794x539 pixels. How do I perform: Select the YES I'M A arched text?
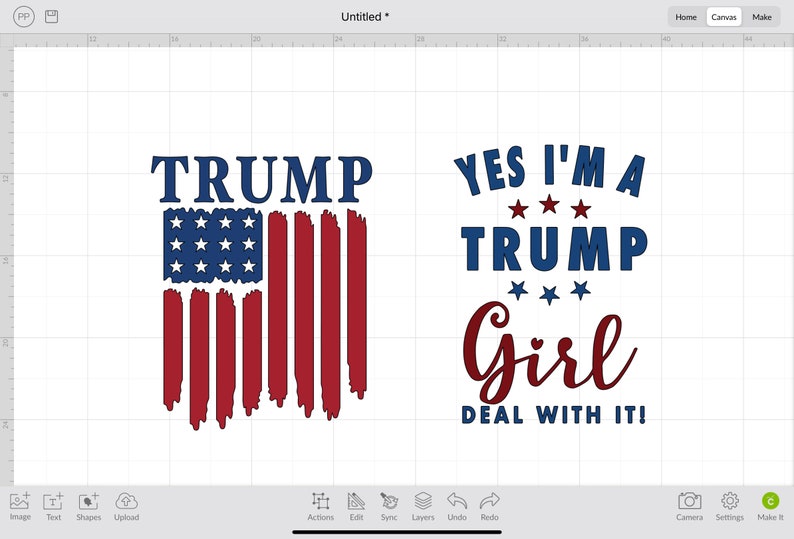[549, 170]
